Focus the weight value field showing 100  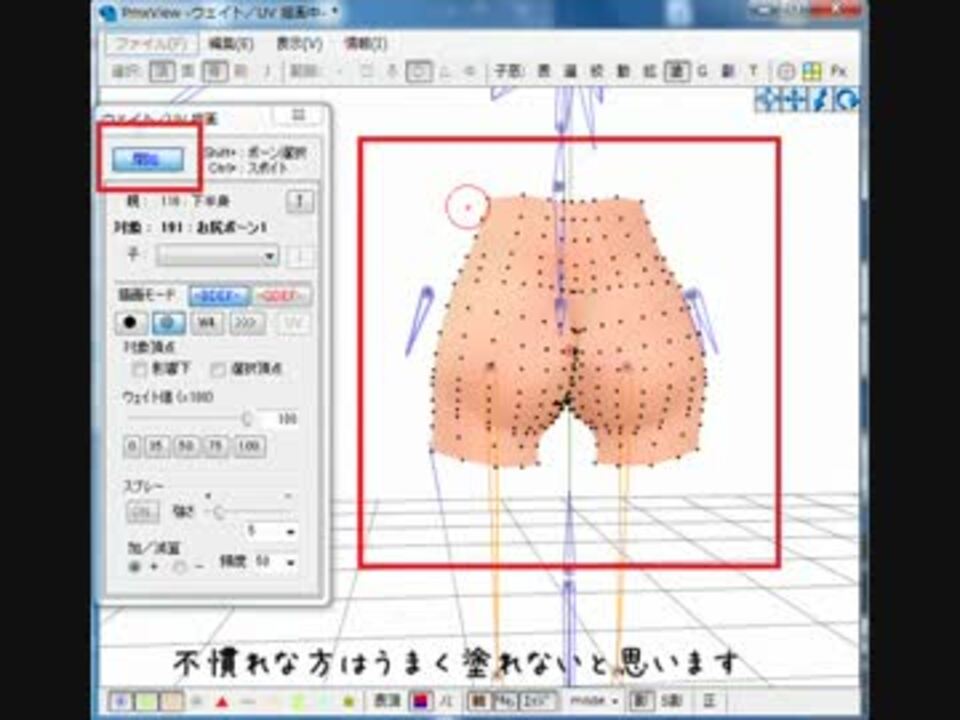[x=279, y=419]
